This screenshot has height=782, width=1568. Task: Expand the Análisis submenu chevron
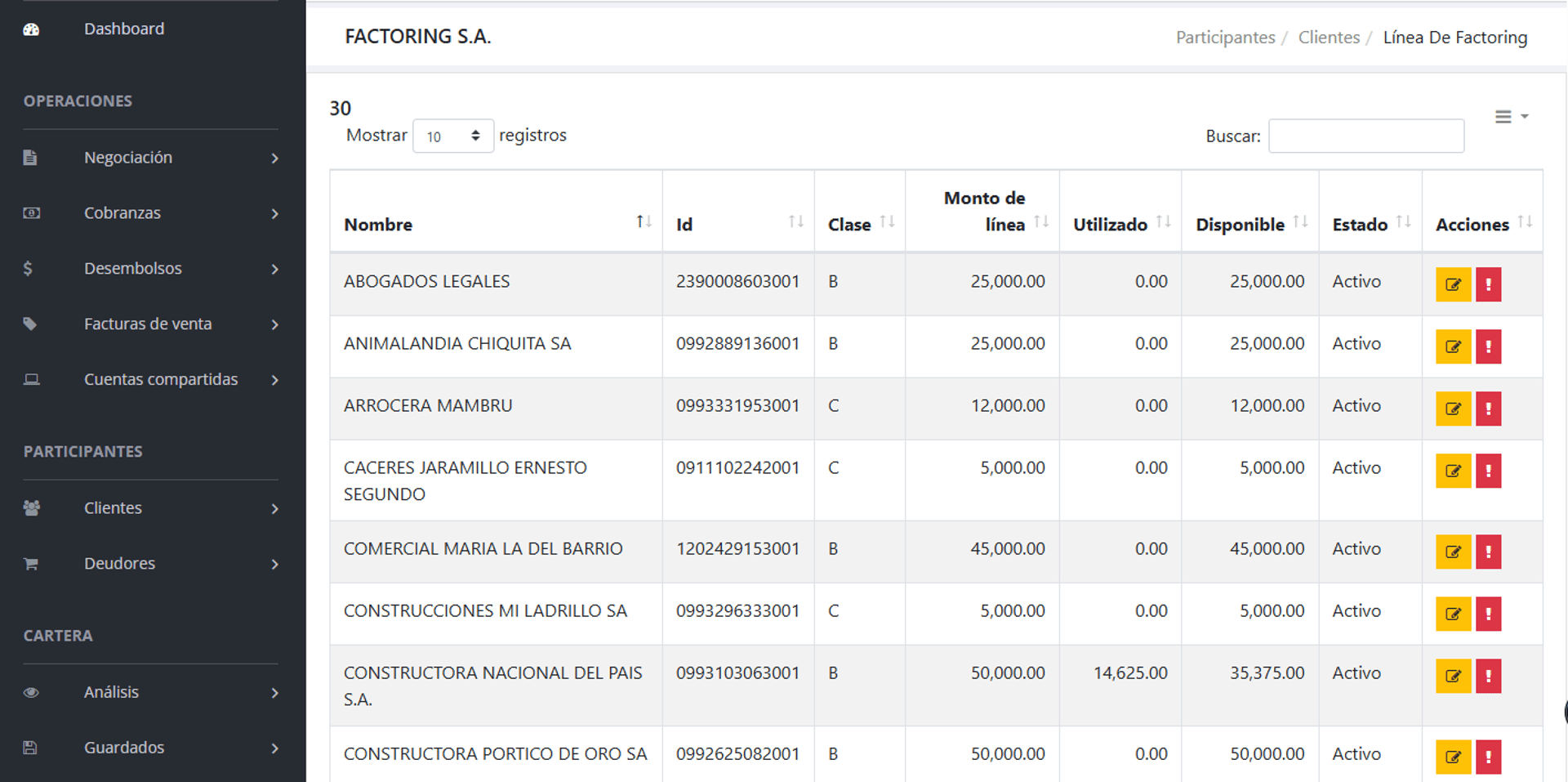[x=275, y=694]
